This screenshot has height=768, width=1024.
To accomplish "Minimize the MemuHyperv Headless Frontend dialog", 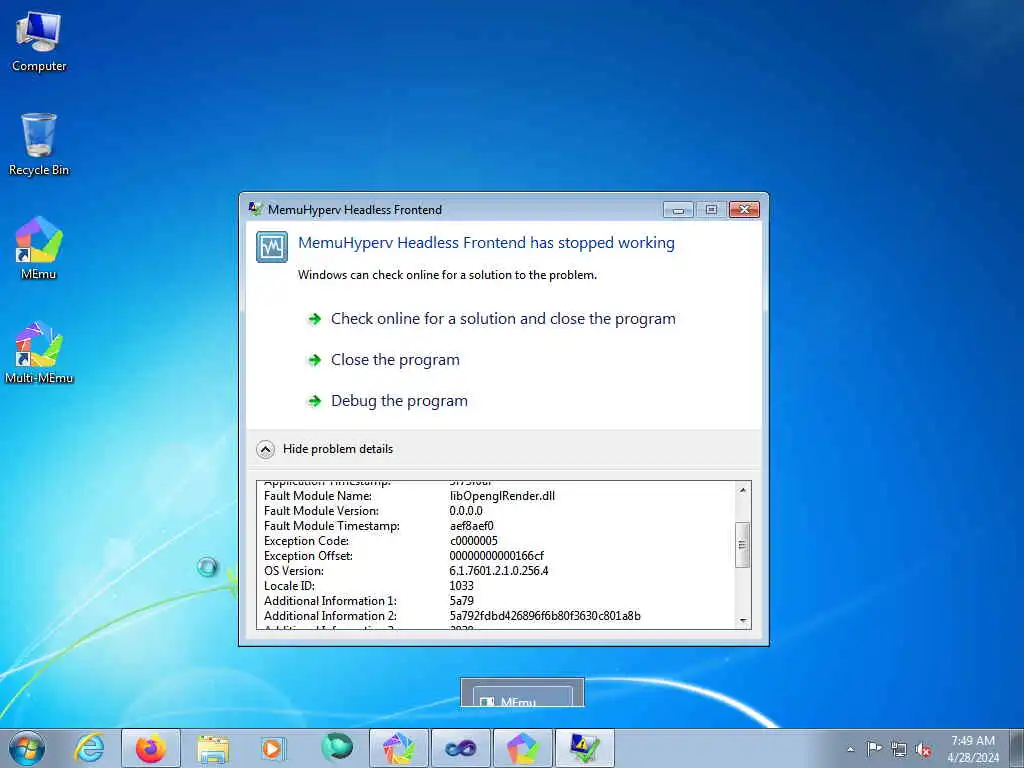I will [678, 210].
